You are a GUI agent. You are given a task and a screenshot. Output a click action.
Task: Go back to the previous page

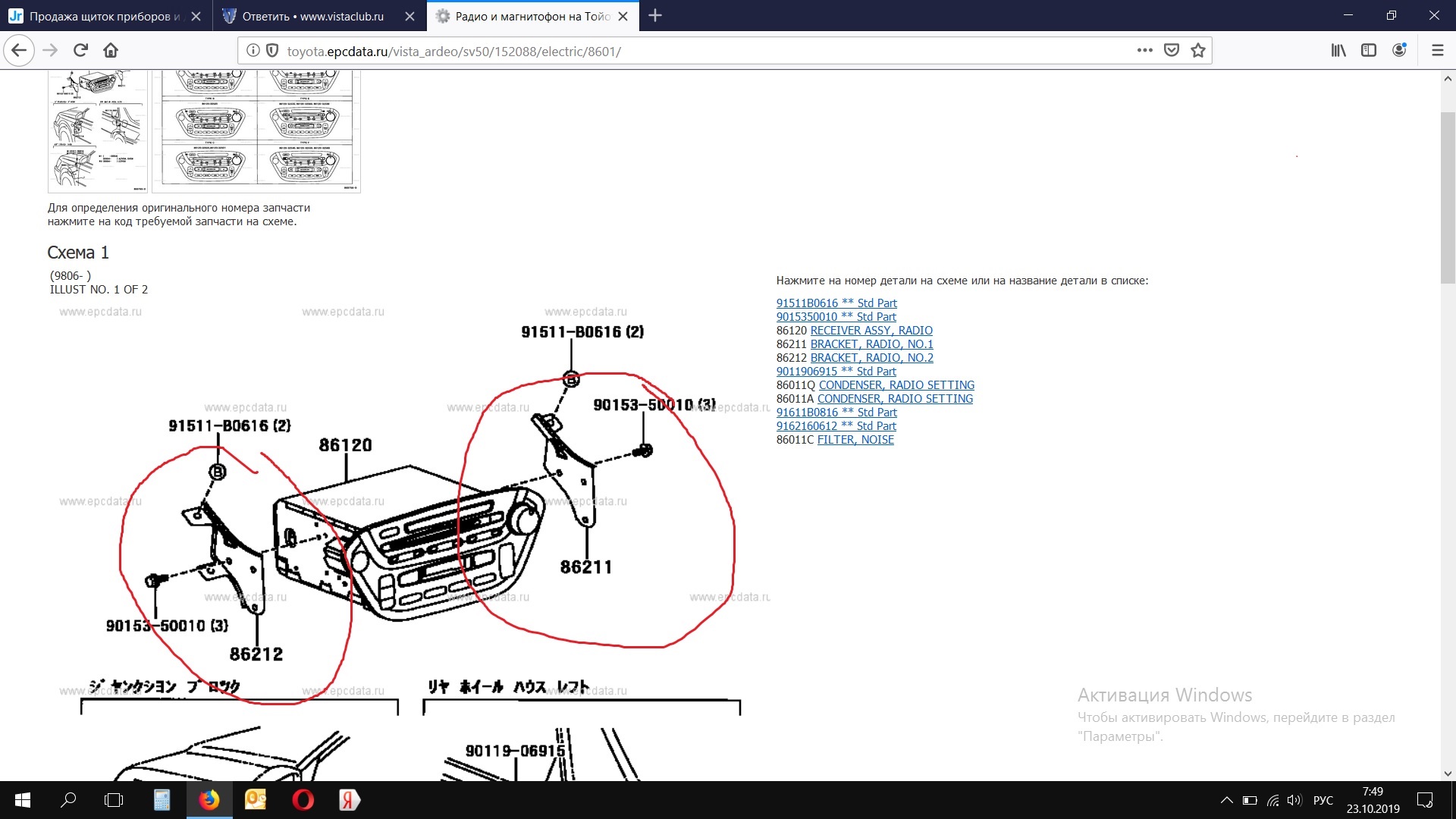click(19, 51)
